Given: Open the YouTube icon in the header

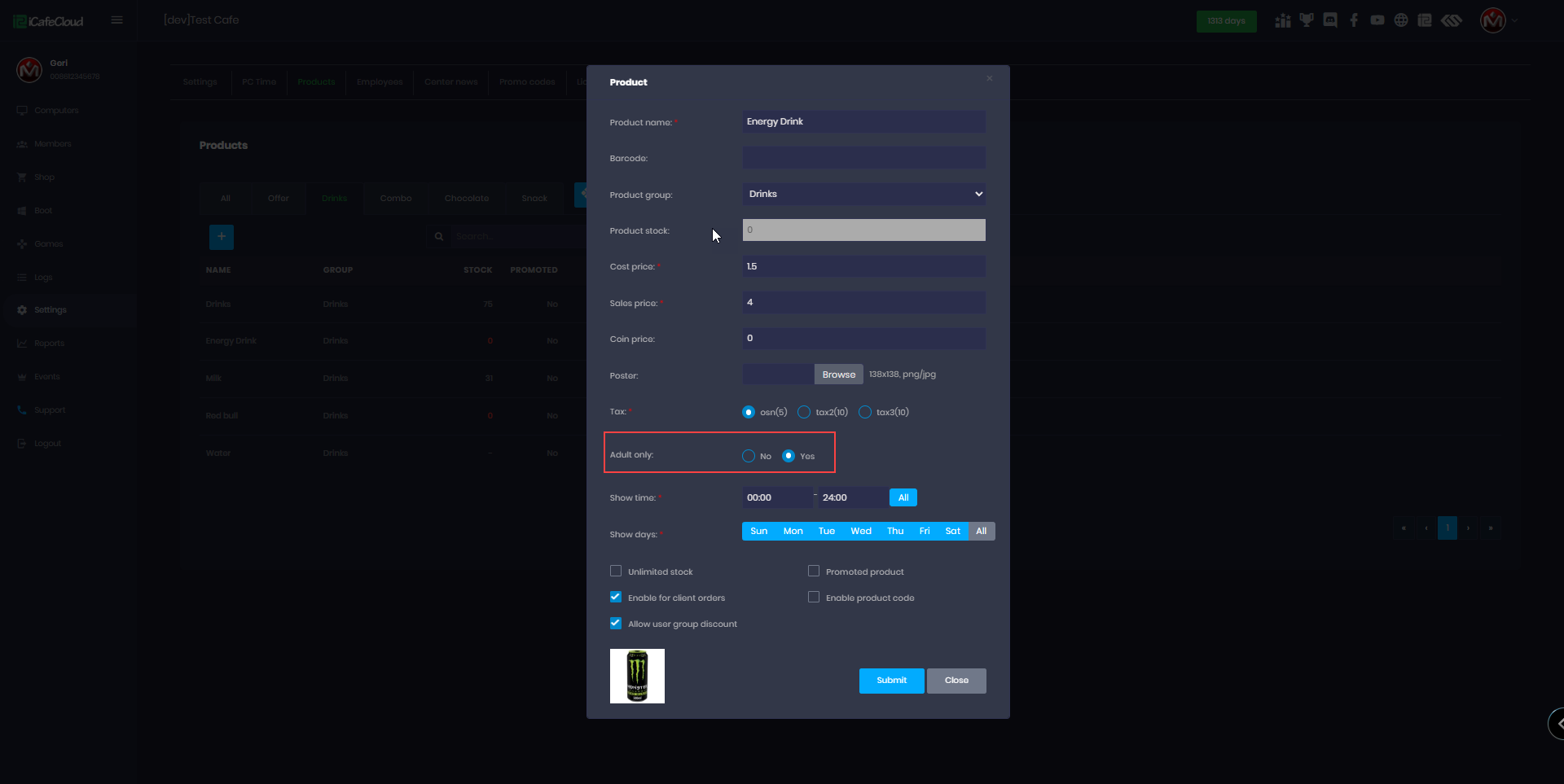Looking at the screenshot, I should (1377, 20).
